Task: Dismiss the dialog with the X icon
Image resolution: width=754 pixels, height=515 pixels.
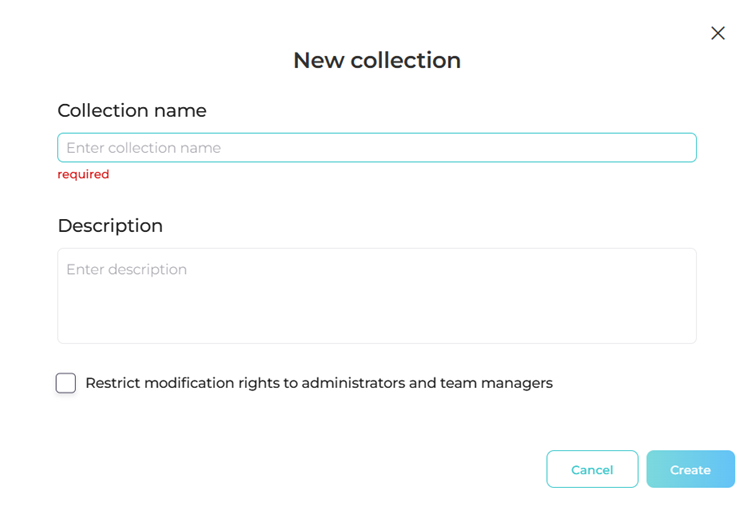Action: [x=717, y=33]
